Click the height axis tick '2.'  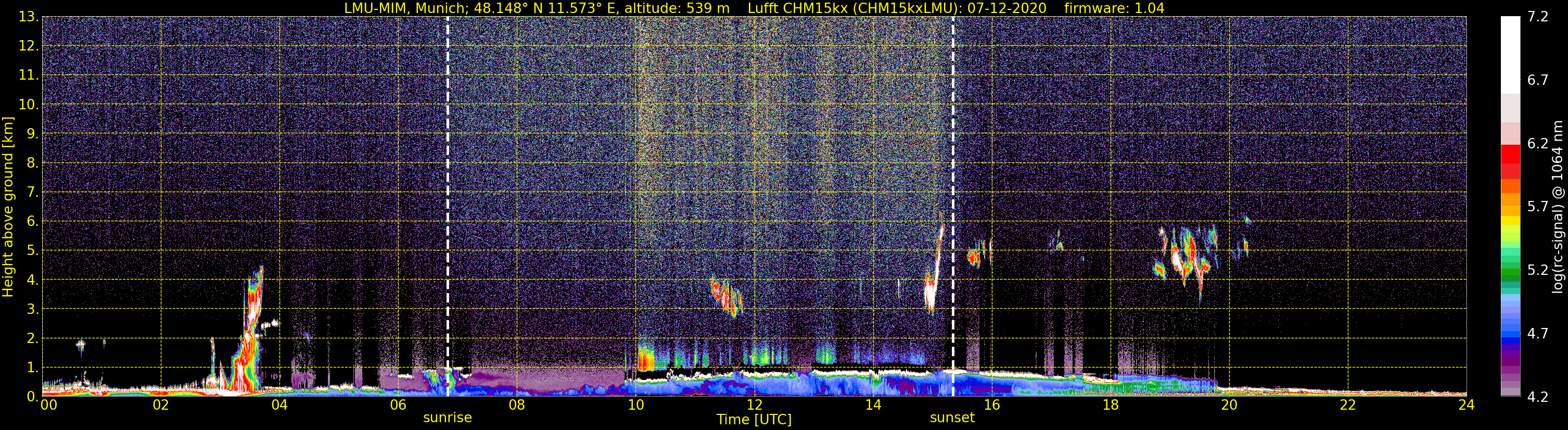point(32,338)
